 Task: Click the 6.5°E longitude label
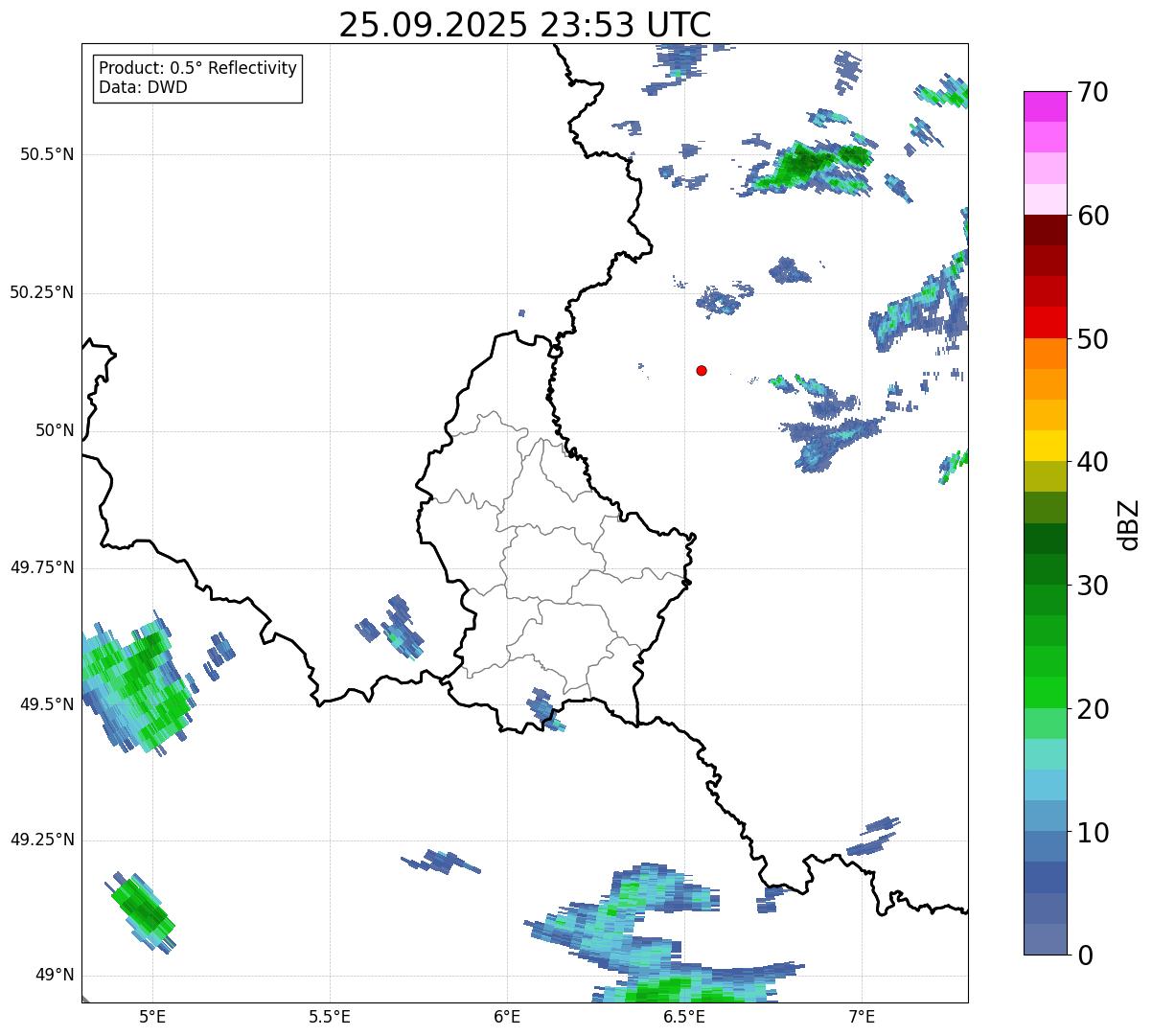(x=684, y=1016)
